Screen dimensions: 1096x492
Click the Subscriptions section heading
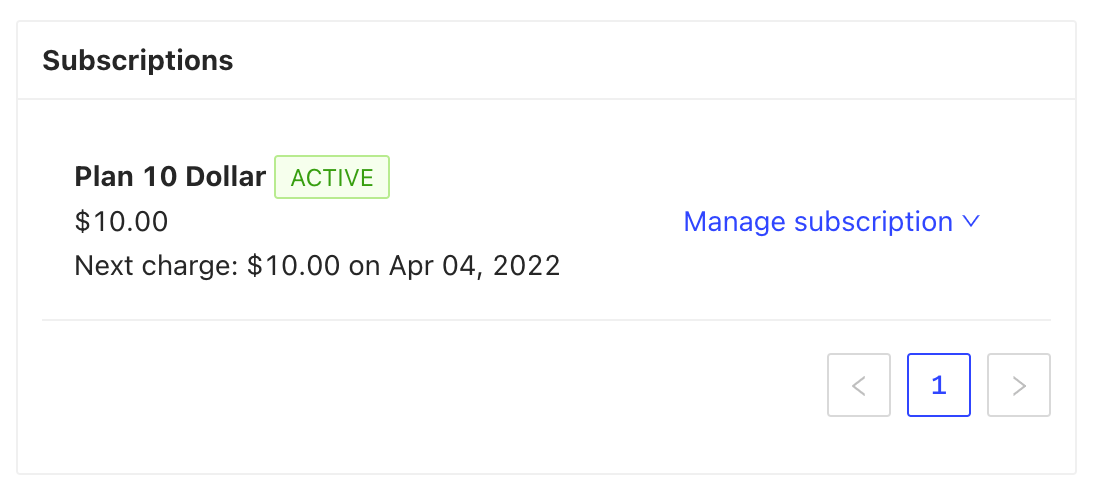tap(138, 60)
